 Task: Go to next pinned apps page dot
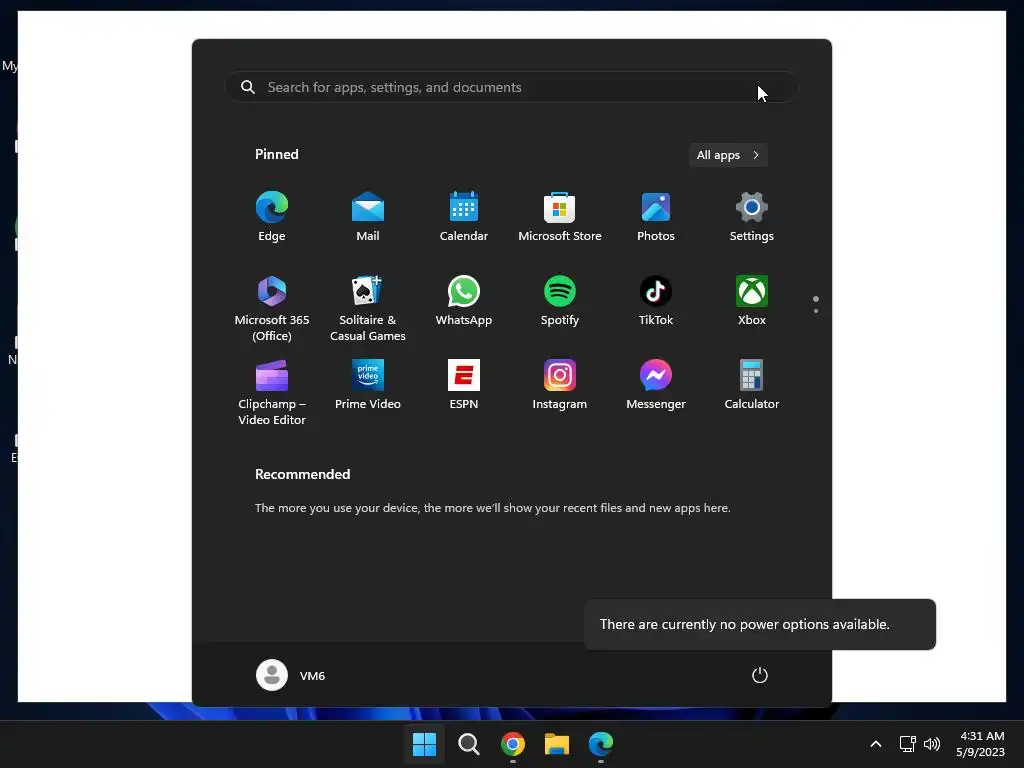[x=816, y=311]
